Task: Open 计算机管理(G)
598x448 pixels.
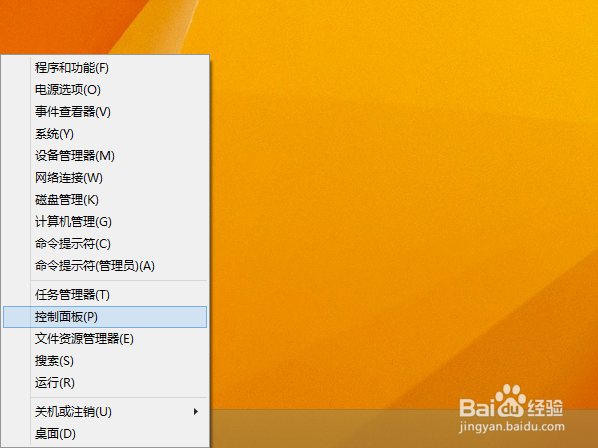Action: (105, 222)
